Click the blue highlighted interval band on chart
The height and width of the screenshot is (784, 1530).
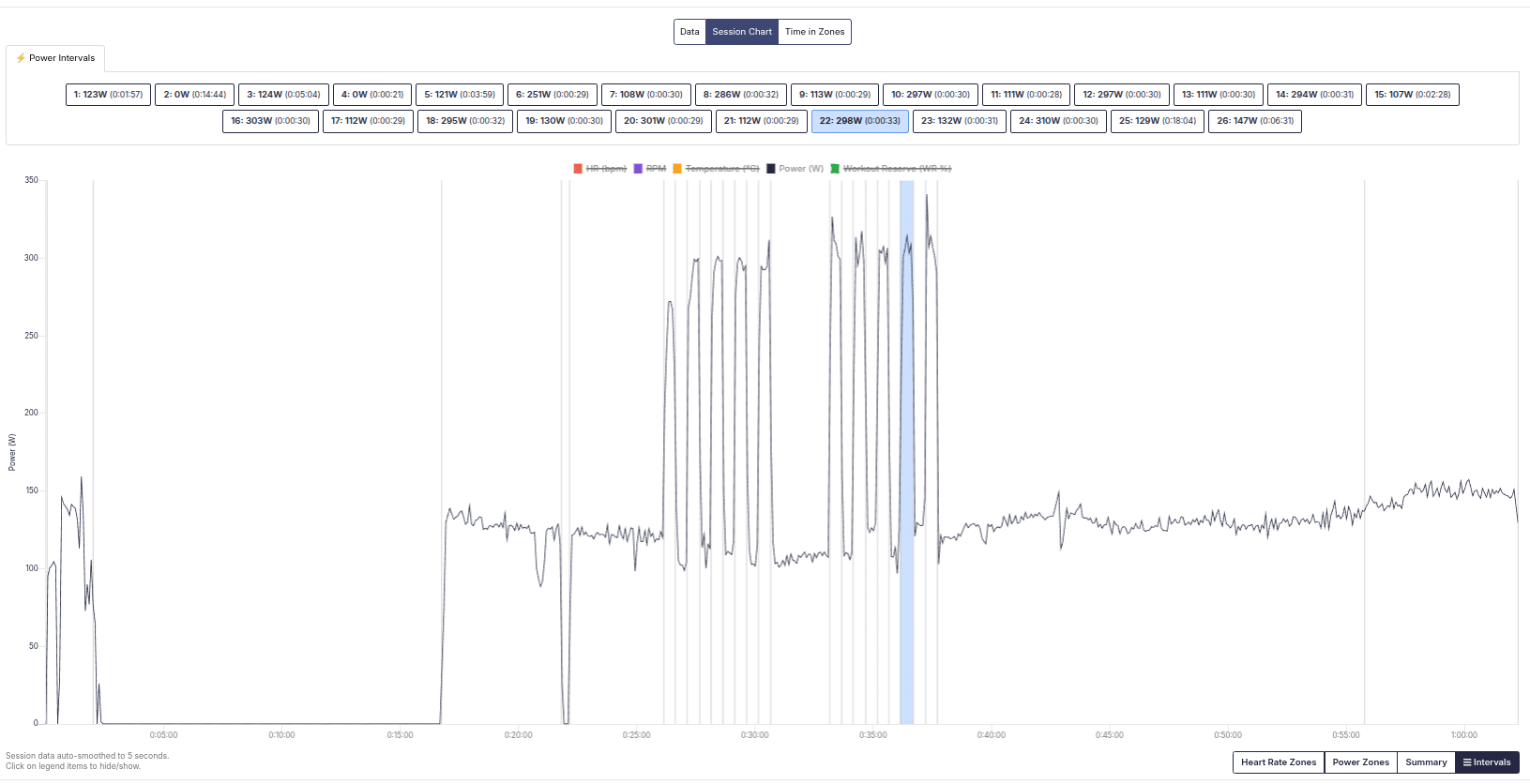pos(906,452)
